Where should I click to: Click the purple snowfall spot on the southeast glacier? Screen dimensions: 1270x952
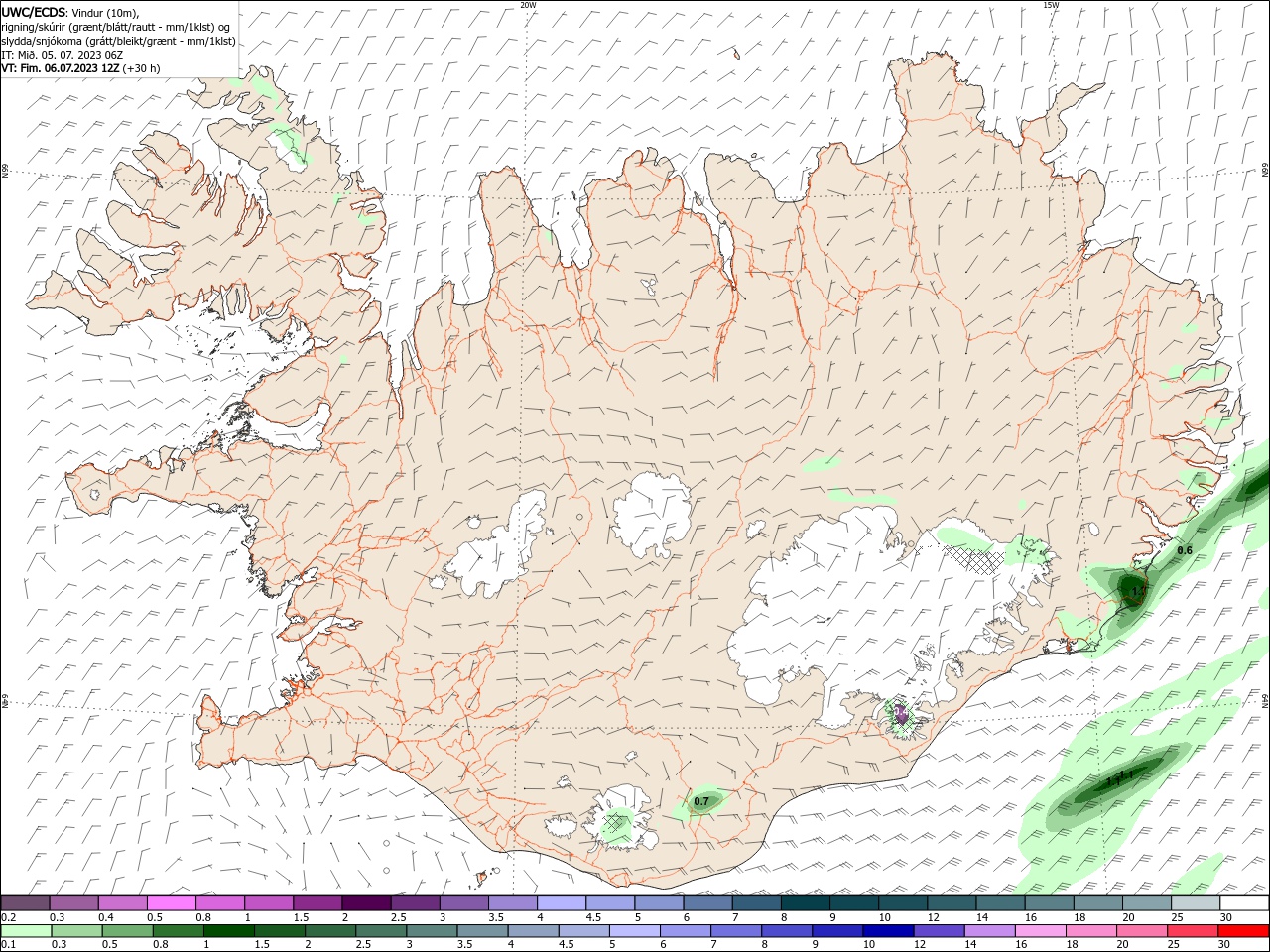point(900,712)
